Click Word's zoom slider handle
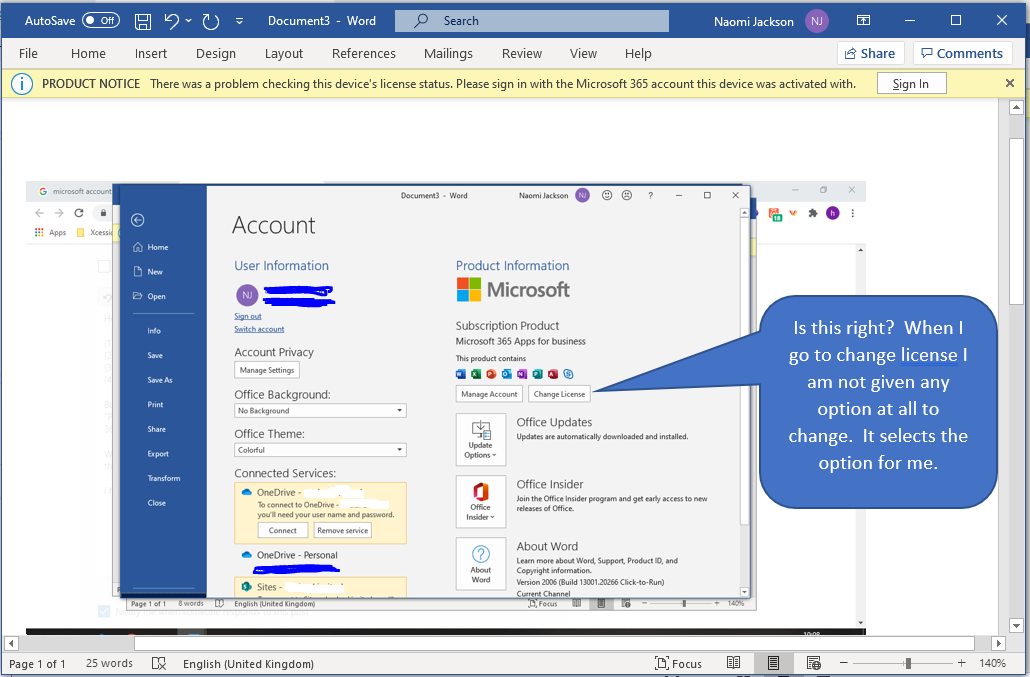Image resolution: width=1030 pixels, height=677 pixels. tap(908, 663)
